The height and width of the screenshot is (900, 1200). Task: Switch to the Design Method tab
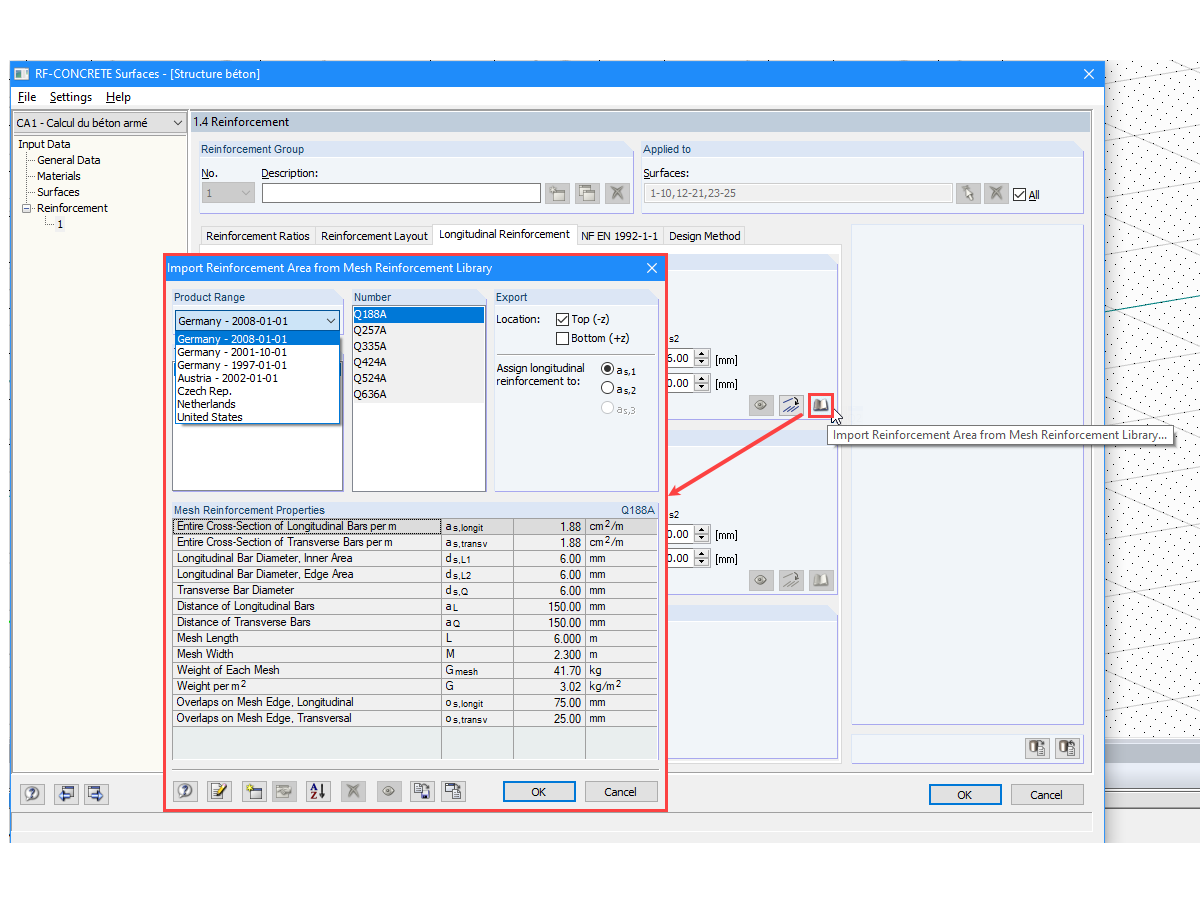pos(705,236)
